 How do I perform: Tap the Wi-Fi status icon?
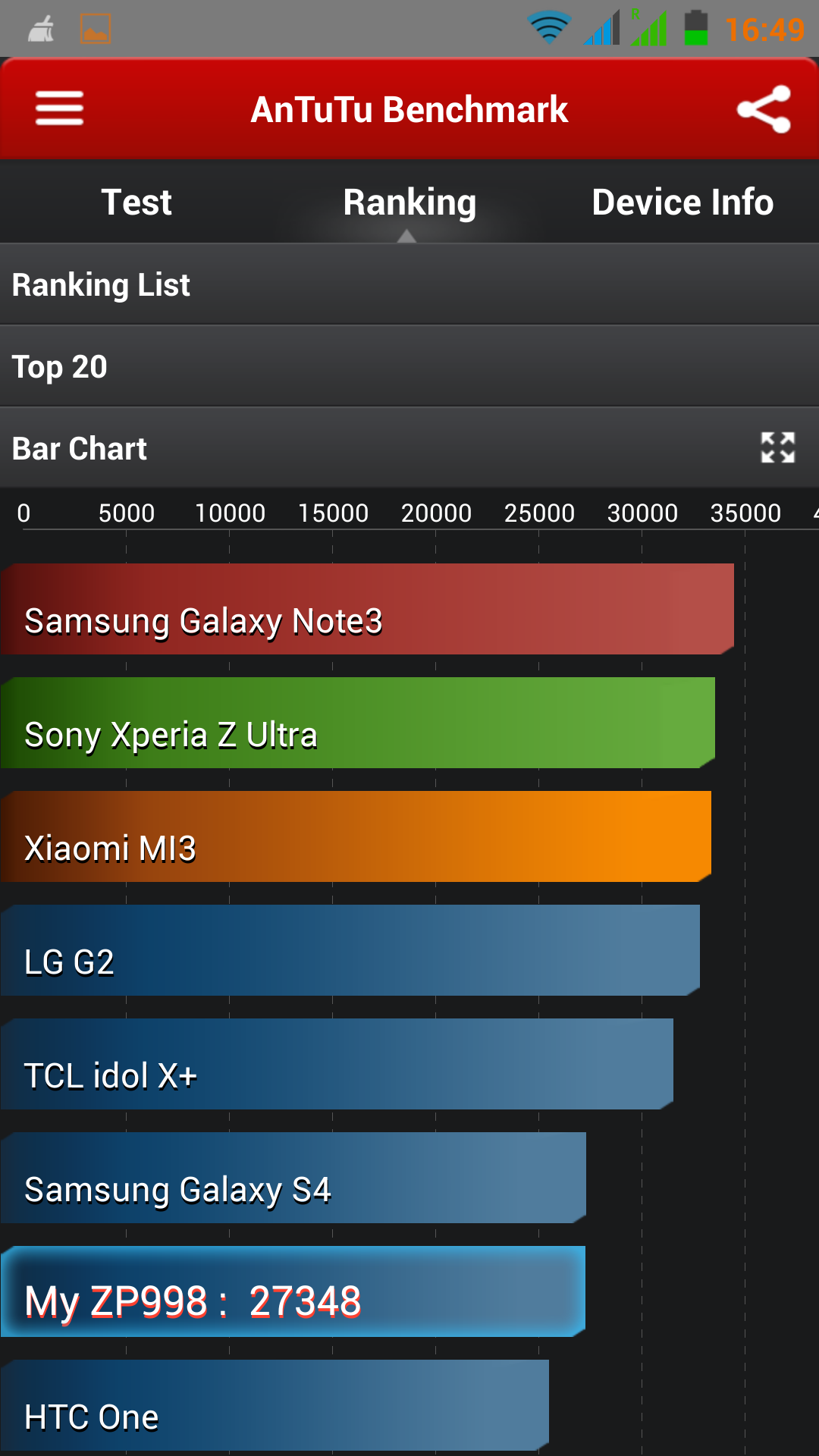point(549,29)
